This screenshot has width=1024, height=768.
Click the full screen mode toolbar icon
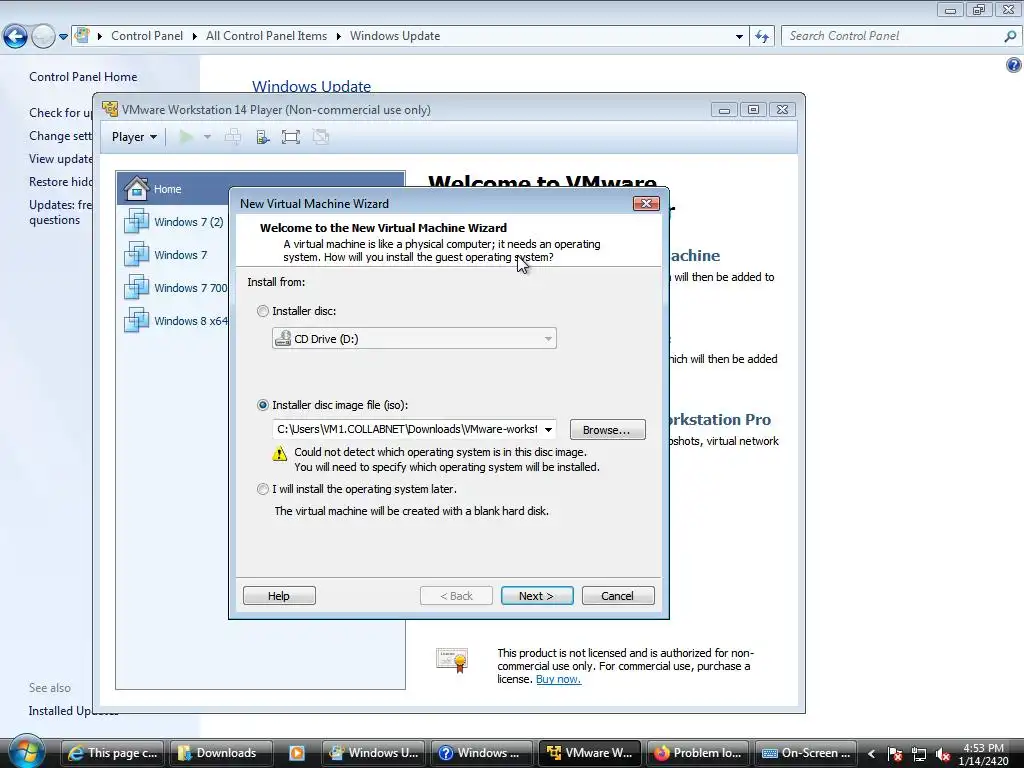(x=291, y=136)
